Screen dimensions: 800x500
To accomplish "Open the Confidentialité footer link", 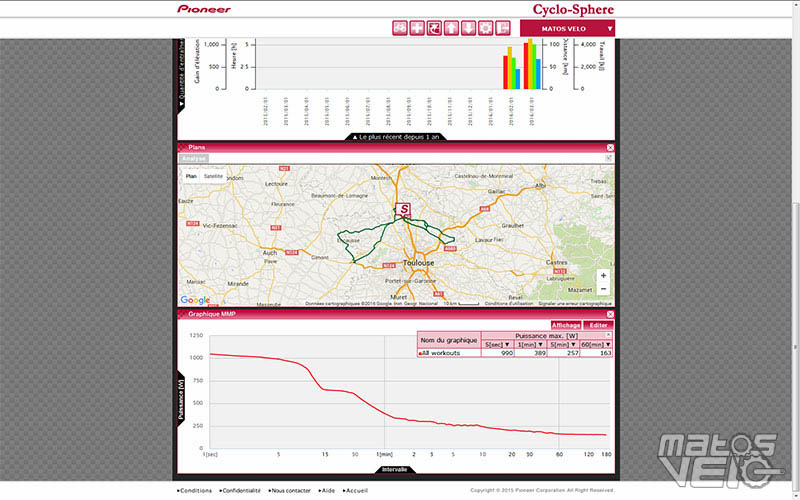I will [x=240, y=491].
